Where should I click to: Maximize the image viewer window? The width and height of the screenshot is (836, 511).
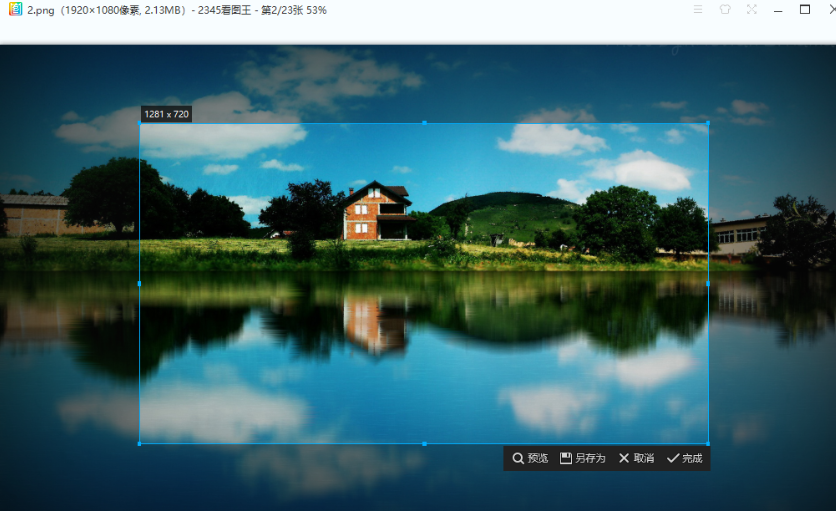pyautogui.click(x=805, y=10)
